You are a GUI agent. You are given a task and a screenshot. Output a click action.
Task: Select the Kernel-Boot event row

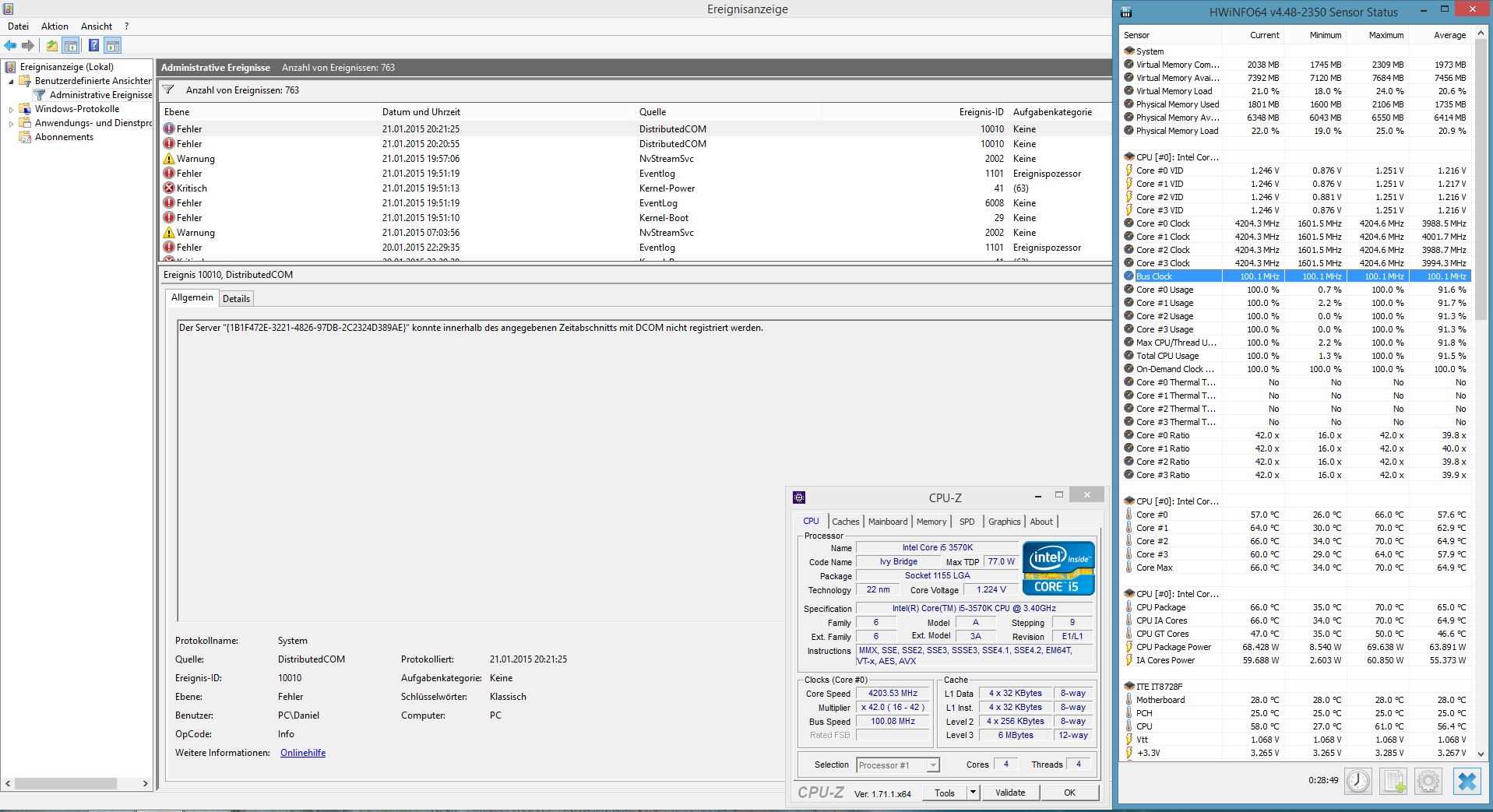click(635, 218)
